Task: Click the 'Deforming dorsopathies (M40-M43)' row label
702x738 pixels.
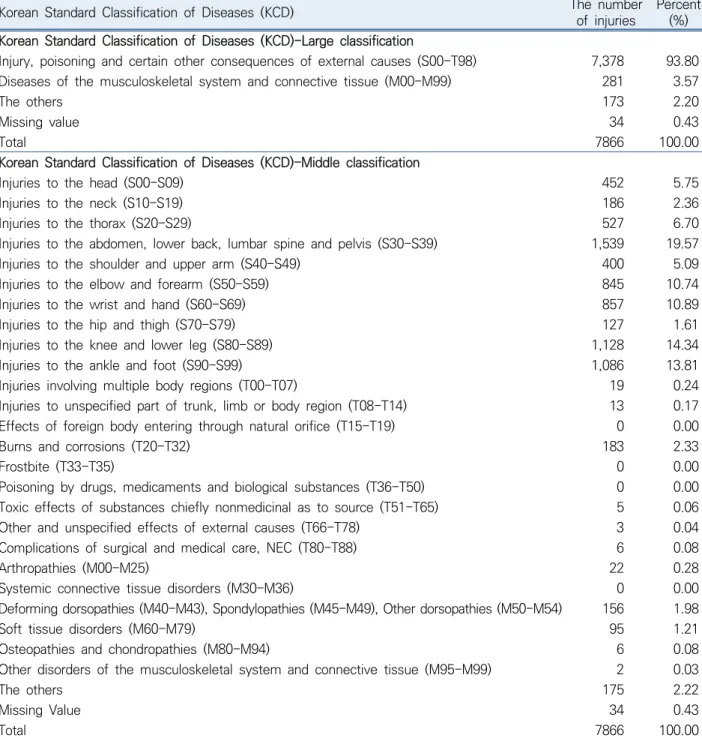Action: tap(281, 608)
